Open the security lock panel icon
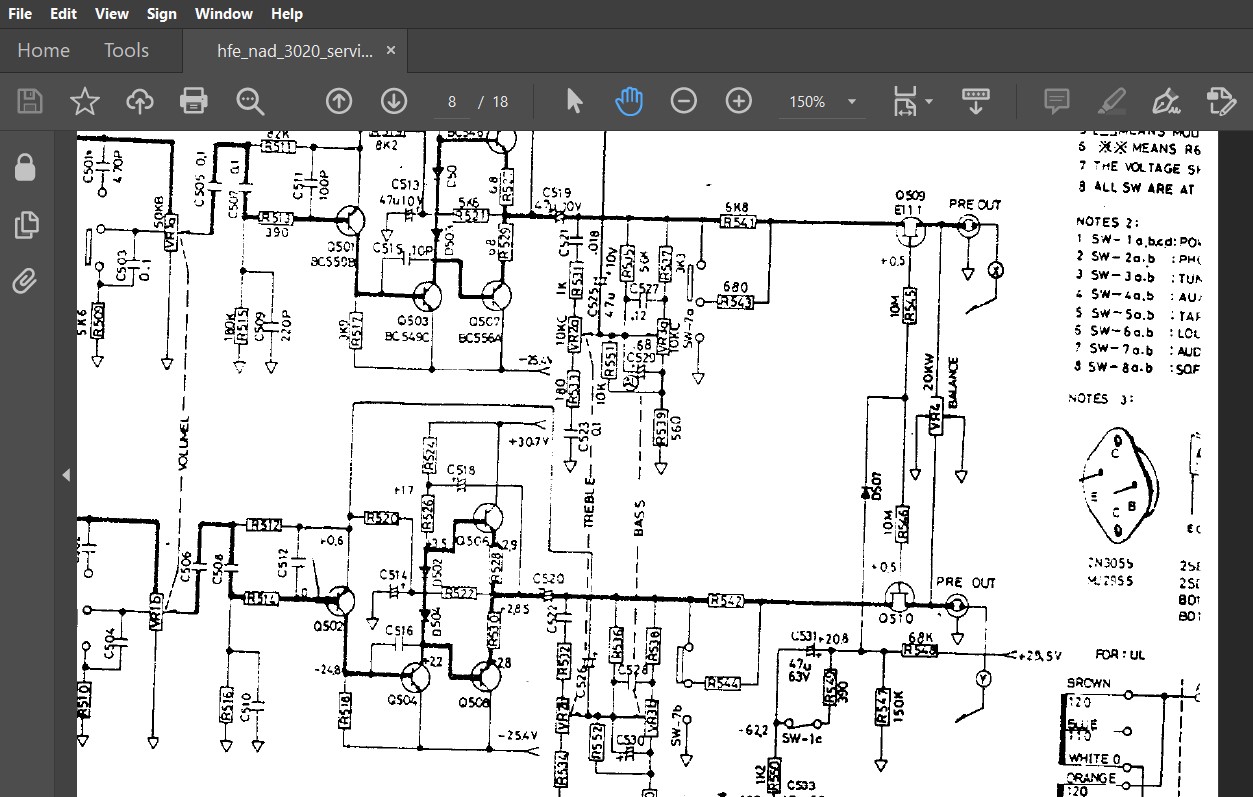The width and height of the screenshot is (1253, 797). point(26,167)
